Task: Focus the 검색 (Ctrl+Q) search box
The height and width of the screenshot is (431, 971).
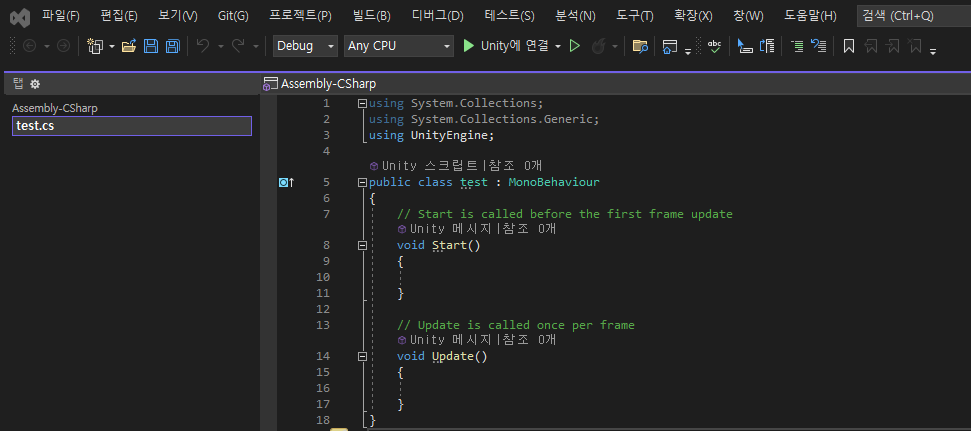Action: pyautogui.click(x=913, y=16)
